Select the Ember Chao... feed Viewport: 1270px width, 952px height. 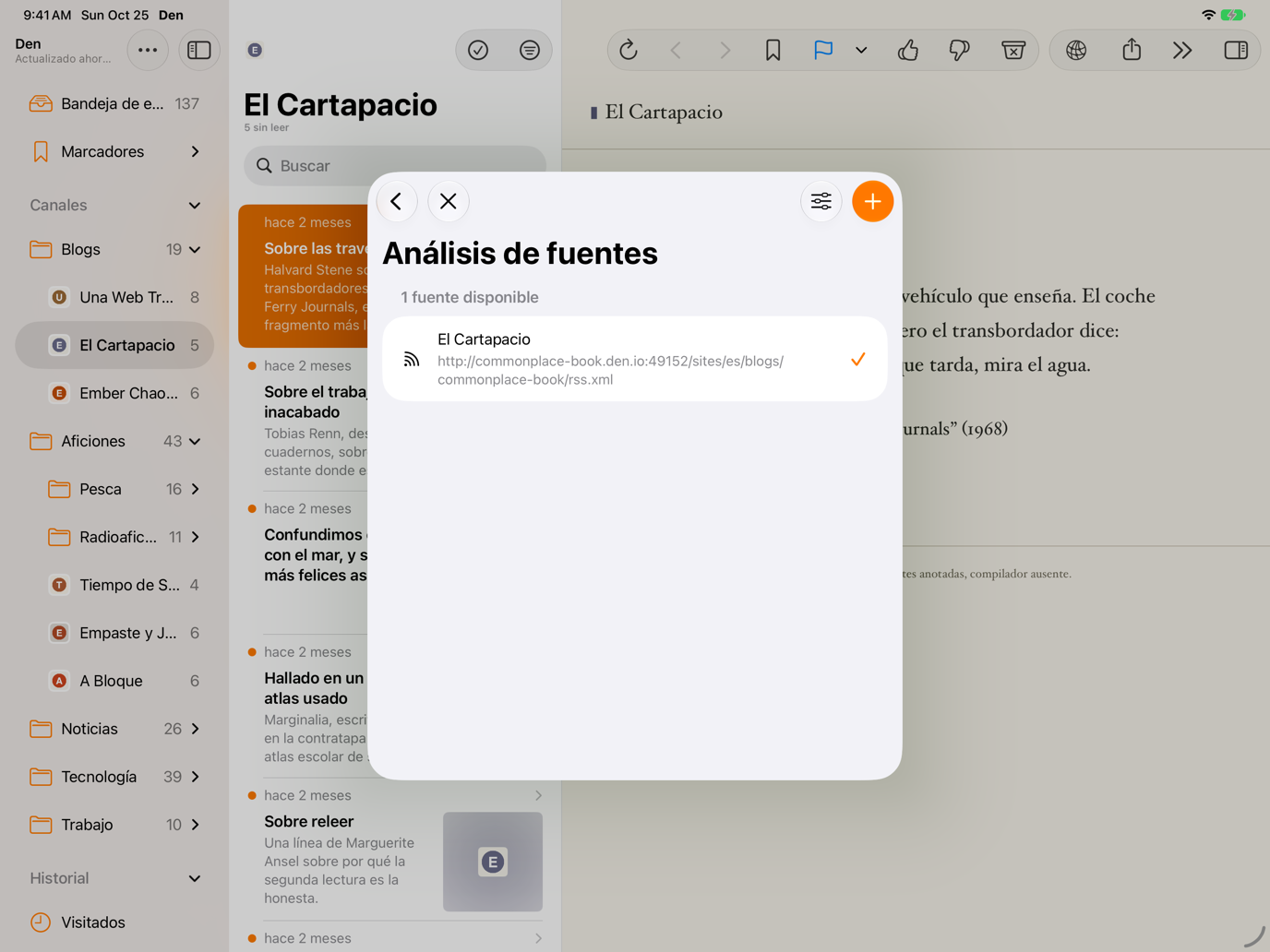point(114,393)
